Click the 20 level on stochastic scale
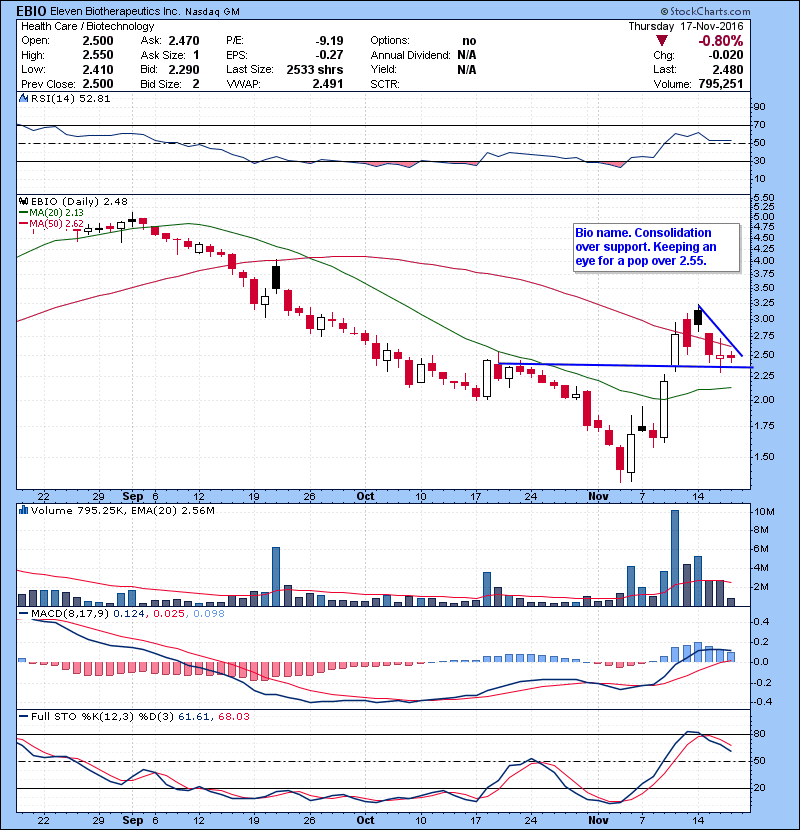The image size is (800, 830). 759,788
